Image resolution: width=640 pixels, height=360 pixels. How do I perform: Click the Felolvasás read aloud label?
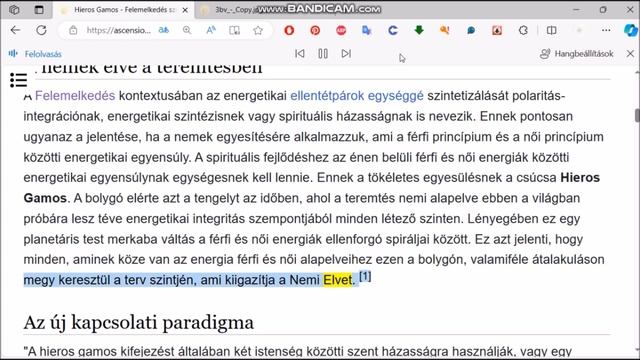click(43, 54)
